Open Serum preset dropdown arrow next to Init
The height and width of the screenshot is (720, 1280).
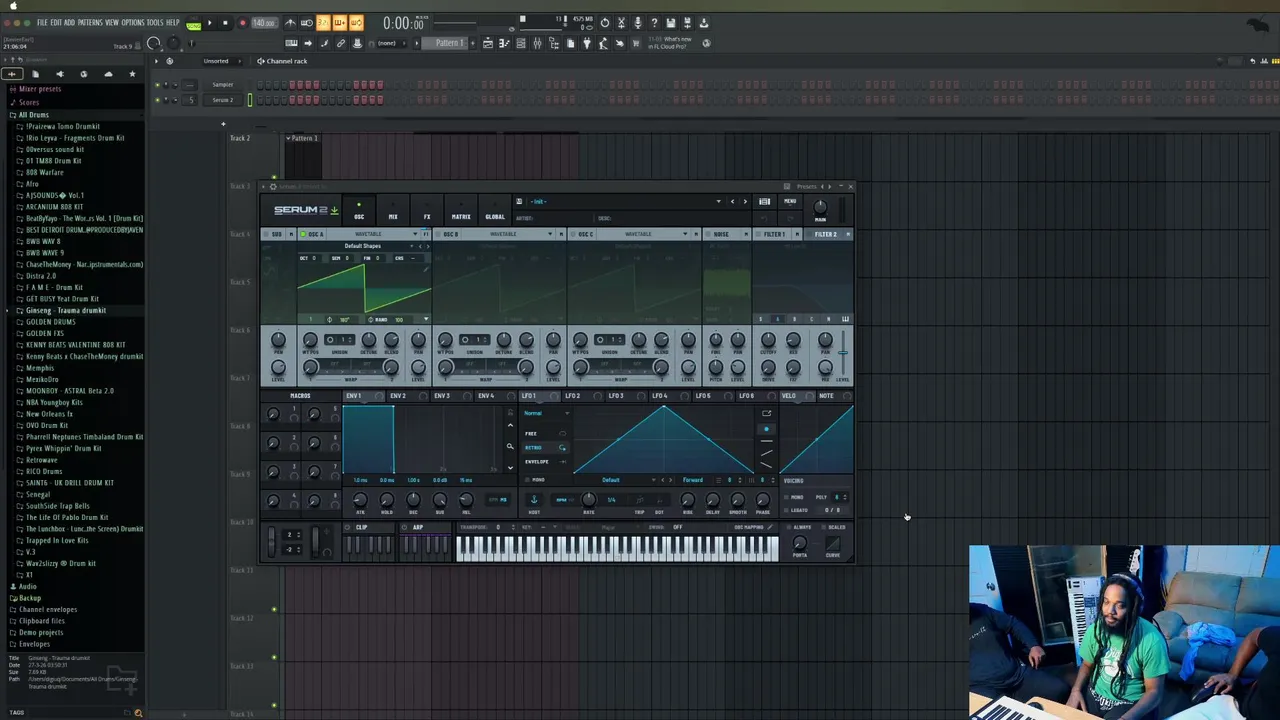click(718, 201)
